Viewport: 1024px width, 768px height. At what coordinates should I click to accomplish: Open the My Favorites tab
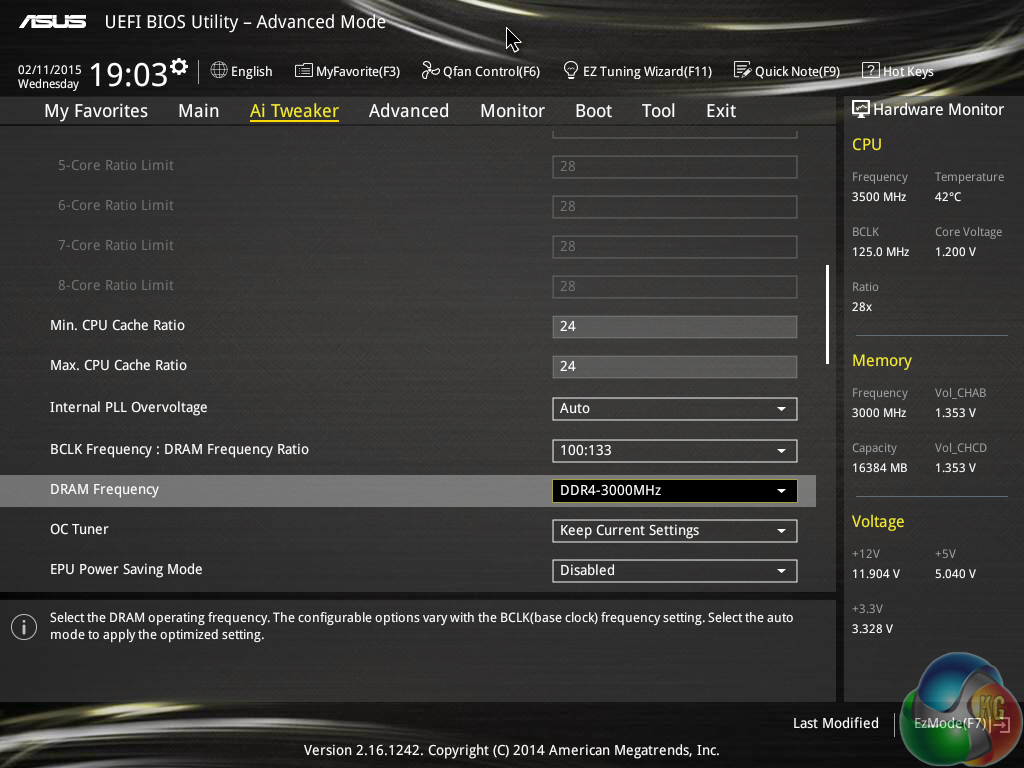click(x=96, y=111)
